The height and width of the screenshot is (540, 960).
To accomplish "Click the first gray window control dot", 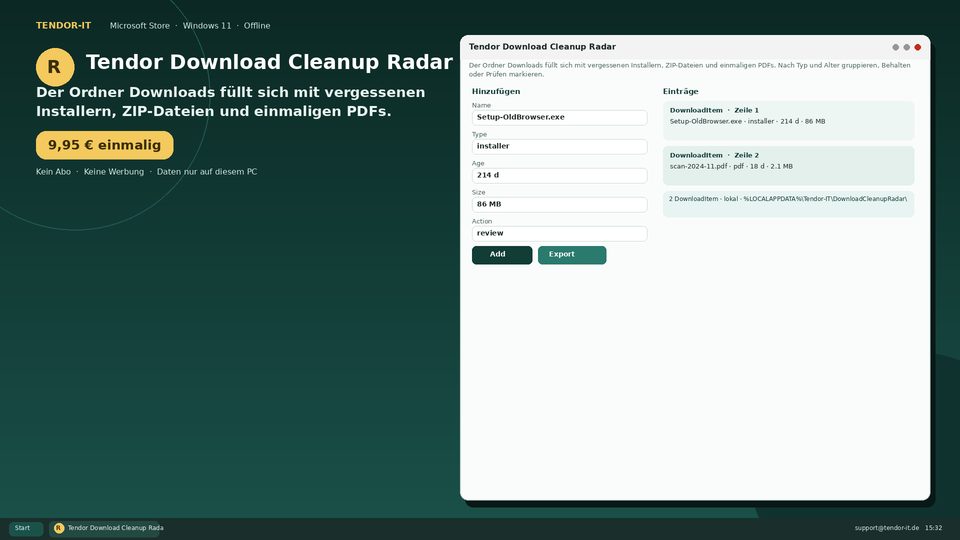I will [896, 47].
